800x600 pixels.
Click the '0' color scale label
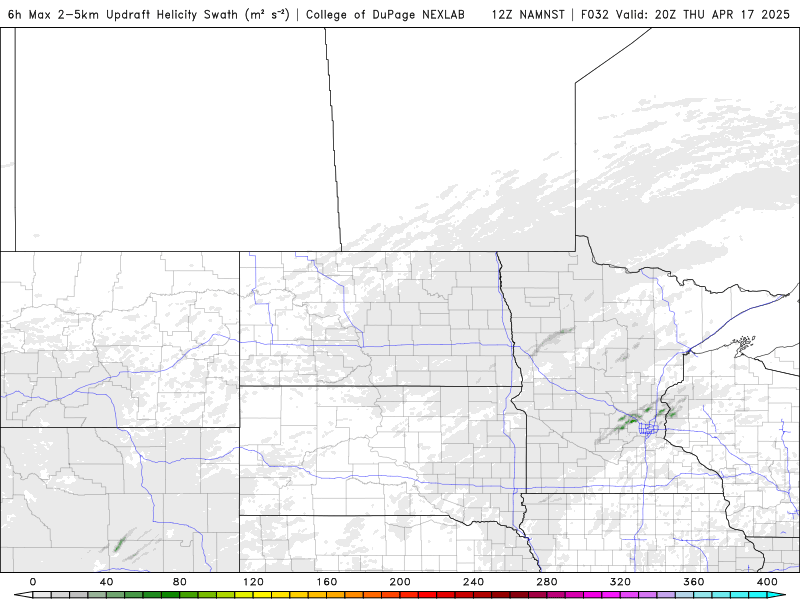[x=33, y=582]
